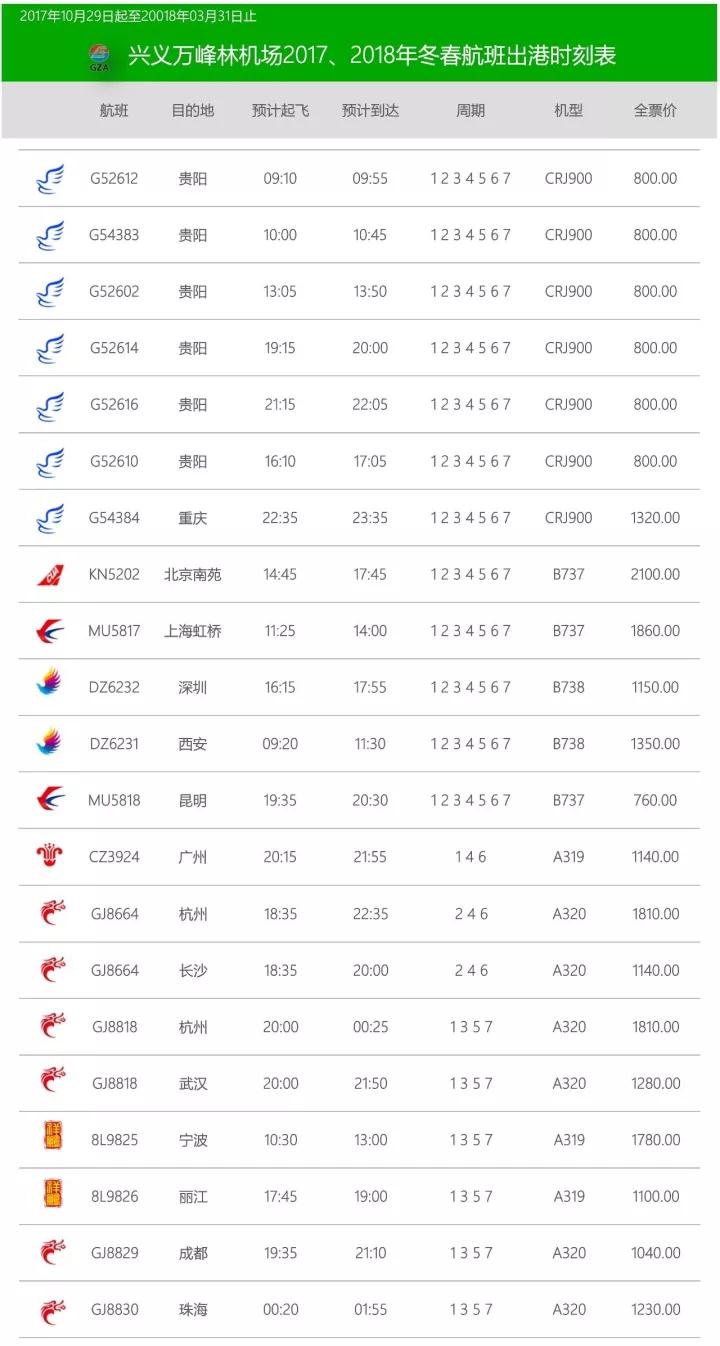Image resolution: width=720 pixels, height=1346 pixels.
Task: Click the GZA airport logo in header
Action: [x=99, y=57]
